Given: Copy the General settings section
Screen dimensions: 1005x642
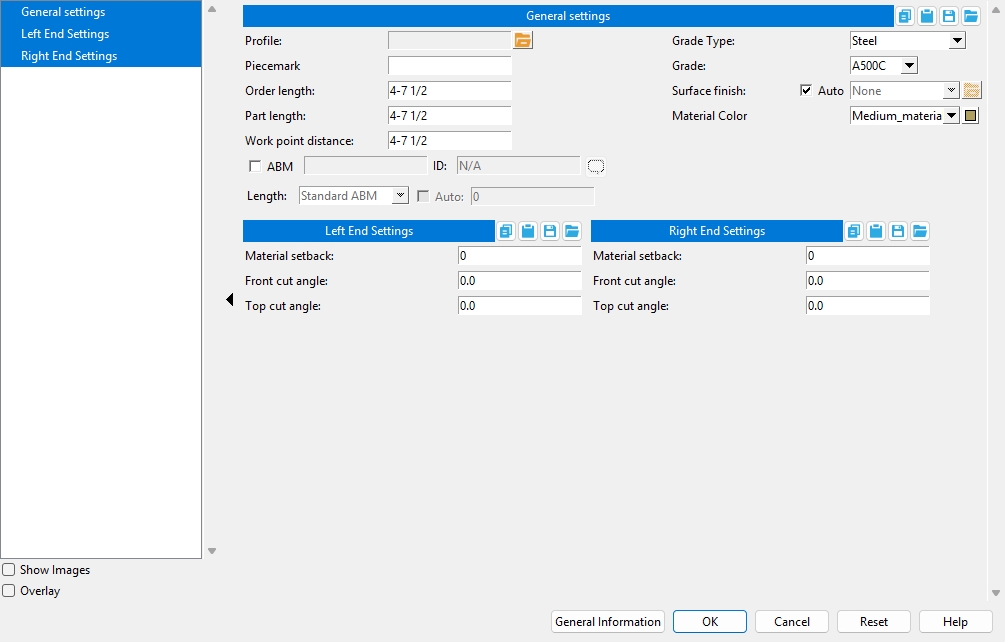Looking at the screenshot, I should [905, 16].
